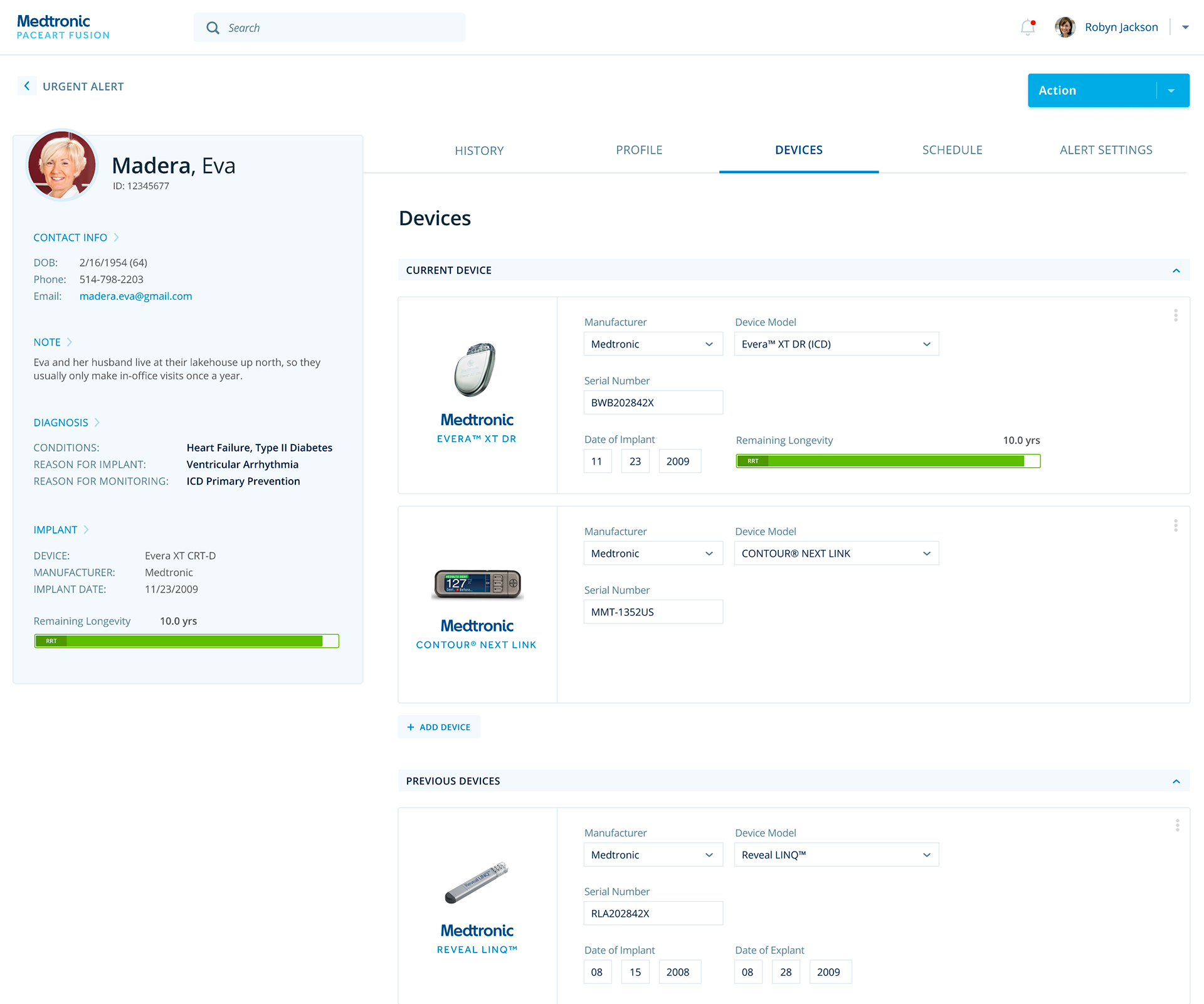This screenshot has height=1004, width=1204.
Task: Go back using the Urgent Alert arrow
Action: [x=27, y=86]
